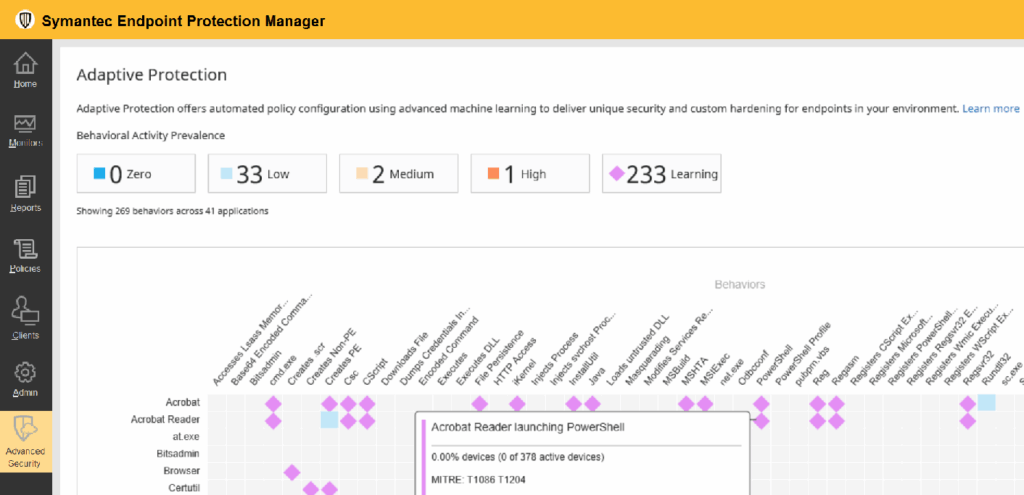Screen dimensions: 1024x495
Task: Select the Acrobat application row label
Action: pyautogui.click(x=183, y=402)
